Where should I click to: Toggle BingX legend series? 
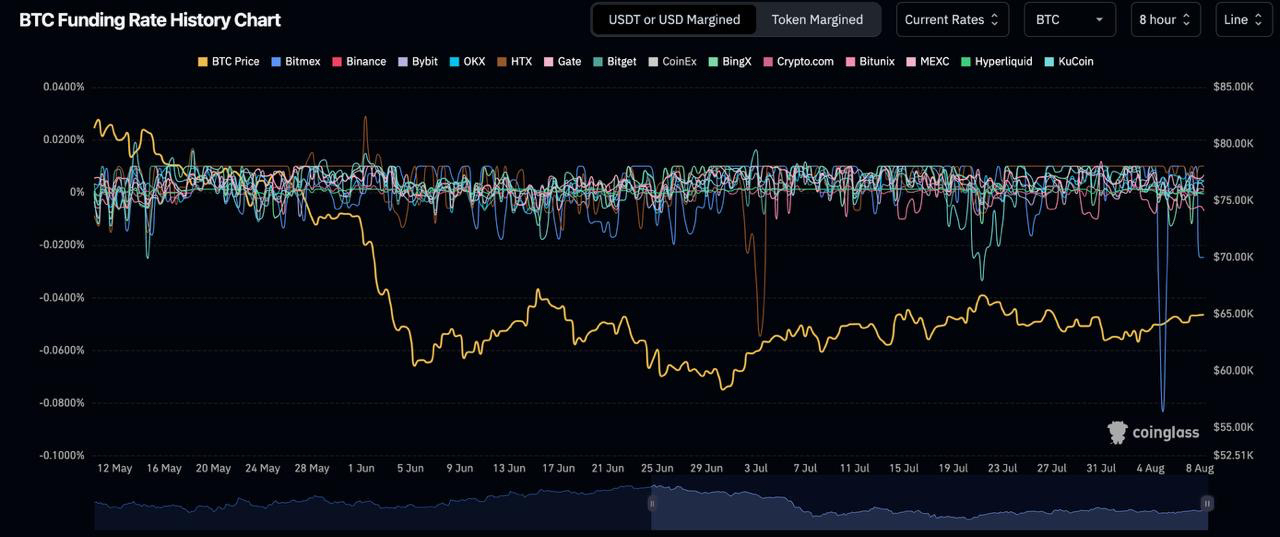click(729, 62)
